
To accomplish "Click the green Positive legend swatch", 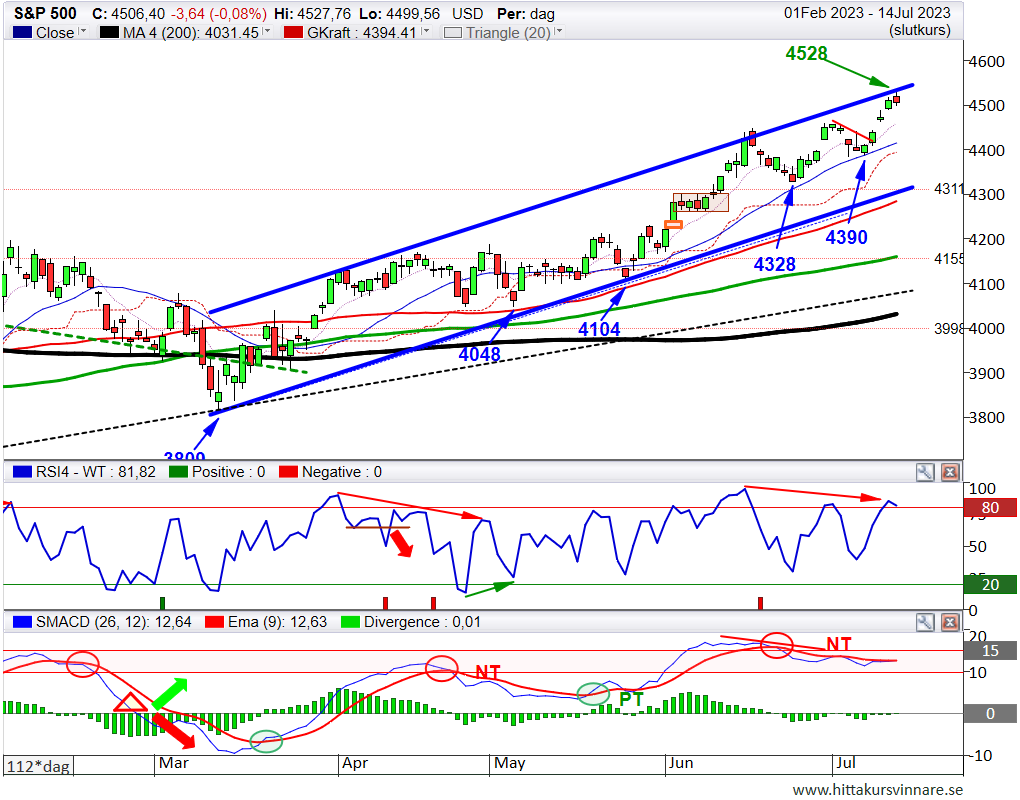I will 178,472.
